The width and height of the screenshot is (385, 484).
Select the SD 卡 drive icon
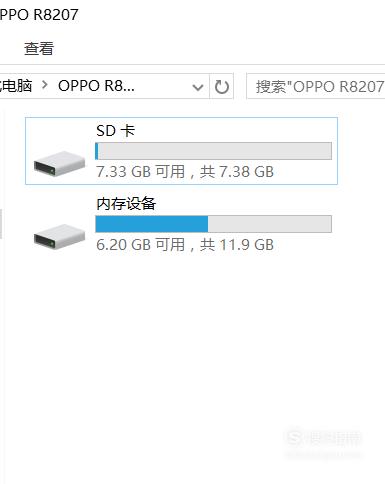point(59,163)
